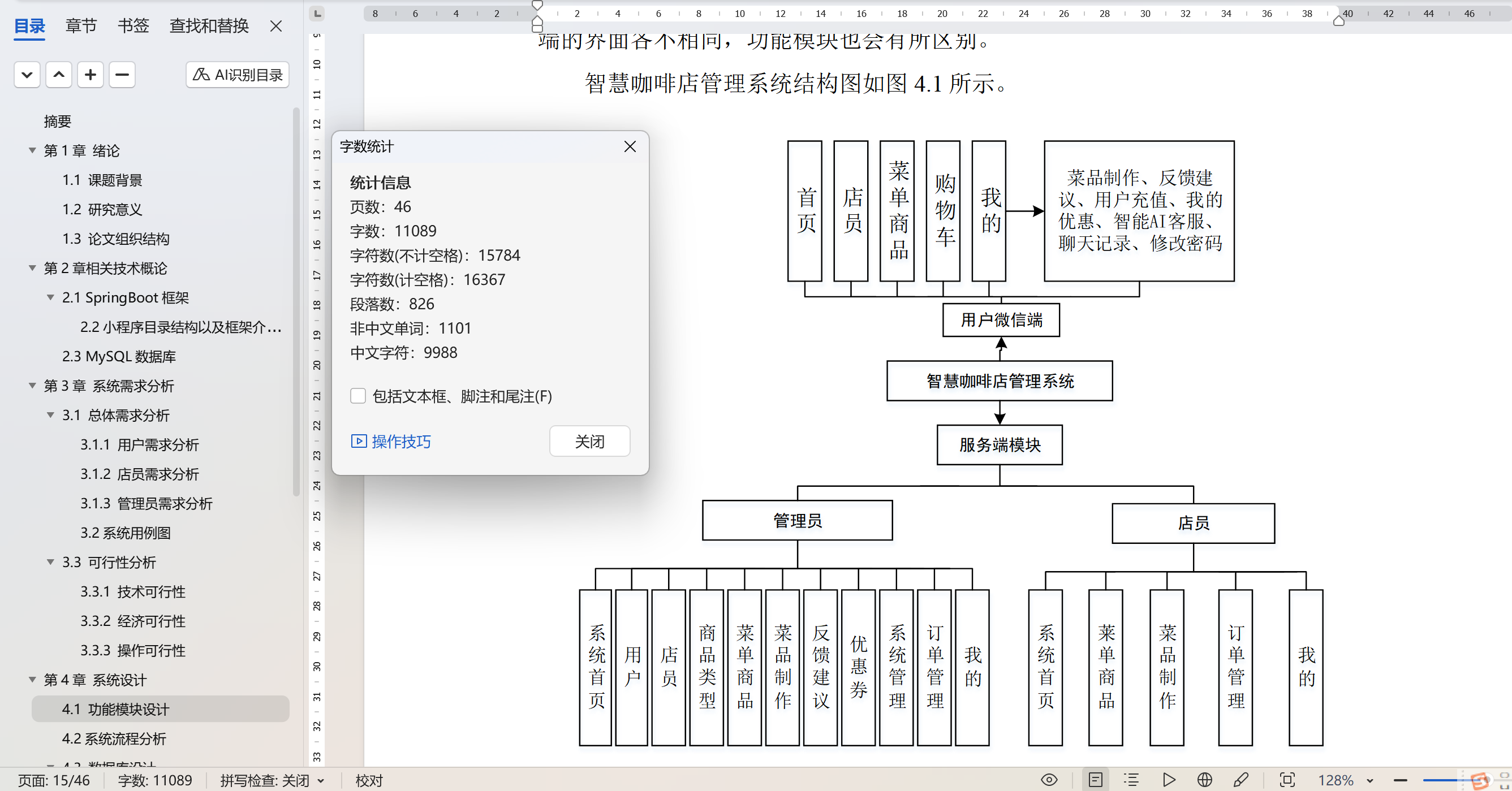Switch to page layout view icon
The image size is (1512, 791).
[1095, 780]
